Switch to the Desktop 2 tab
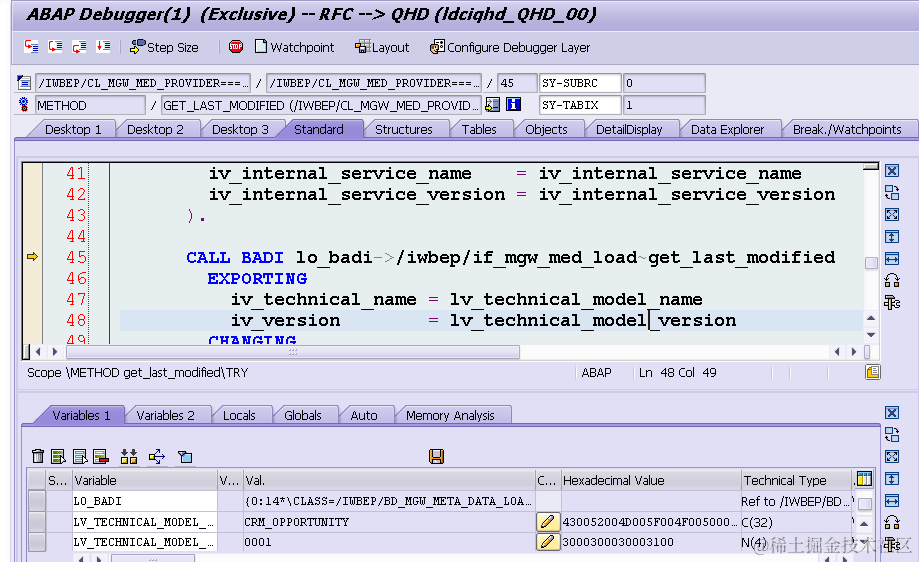The height and width of the screenshot is (562, 919). tap(155, 129)
